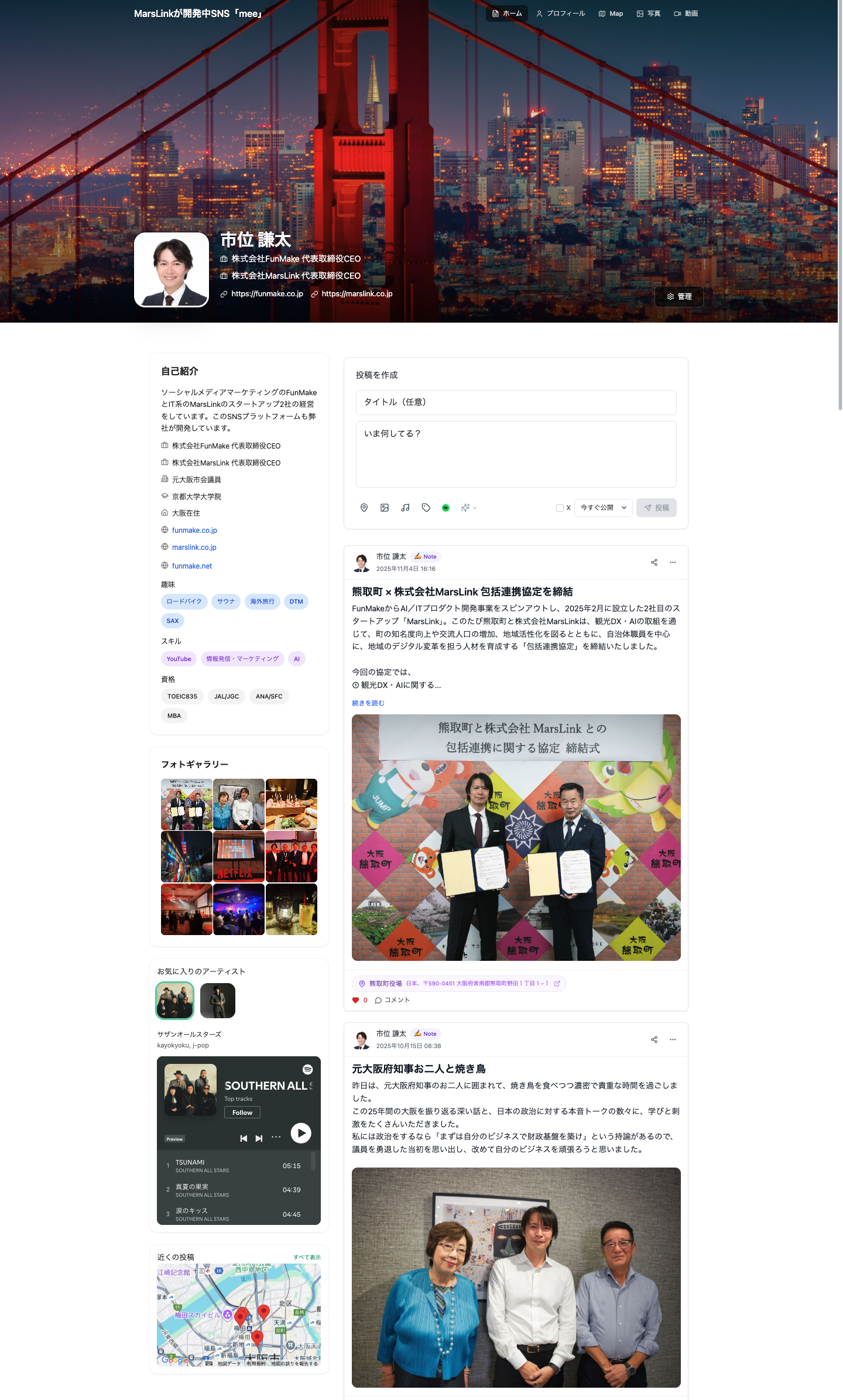843x1400 pixels.
Task: Add music note attachment to post
Action: 405,508
